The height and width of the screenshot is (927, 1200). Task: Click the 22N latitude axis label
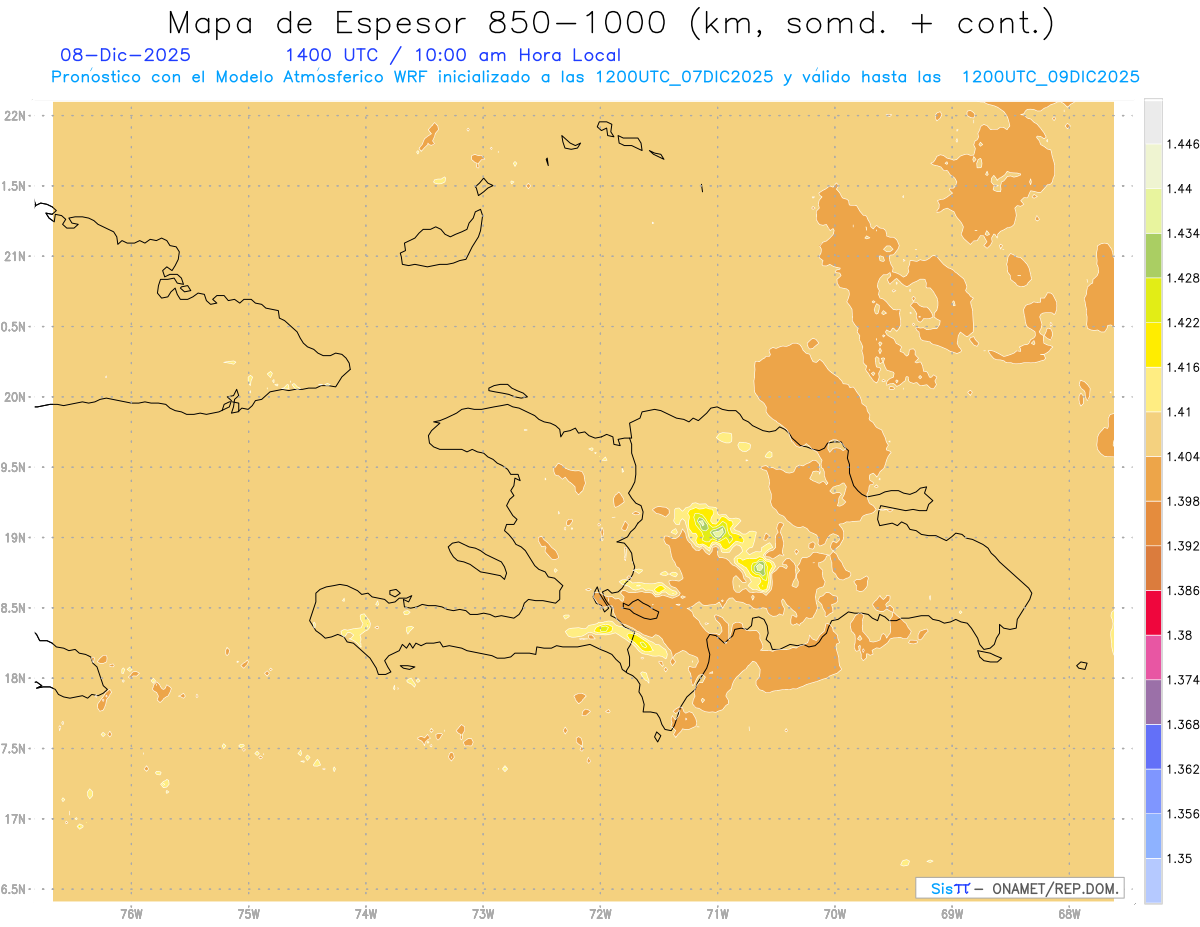16,116
